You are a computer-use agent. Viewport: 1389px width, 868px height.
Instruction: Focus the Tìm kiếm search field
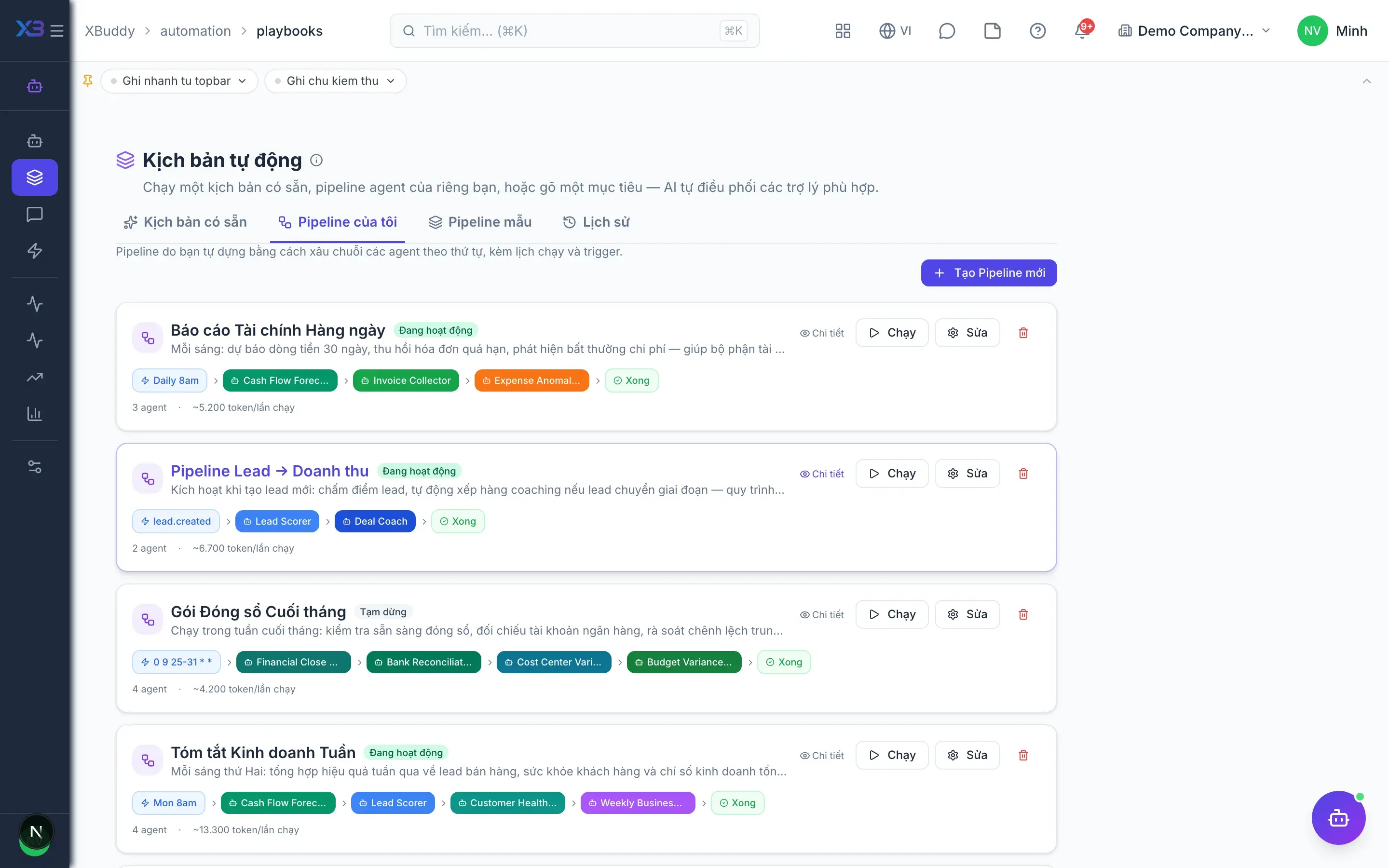(574, 30)
